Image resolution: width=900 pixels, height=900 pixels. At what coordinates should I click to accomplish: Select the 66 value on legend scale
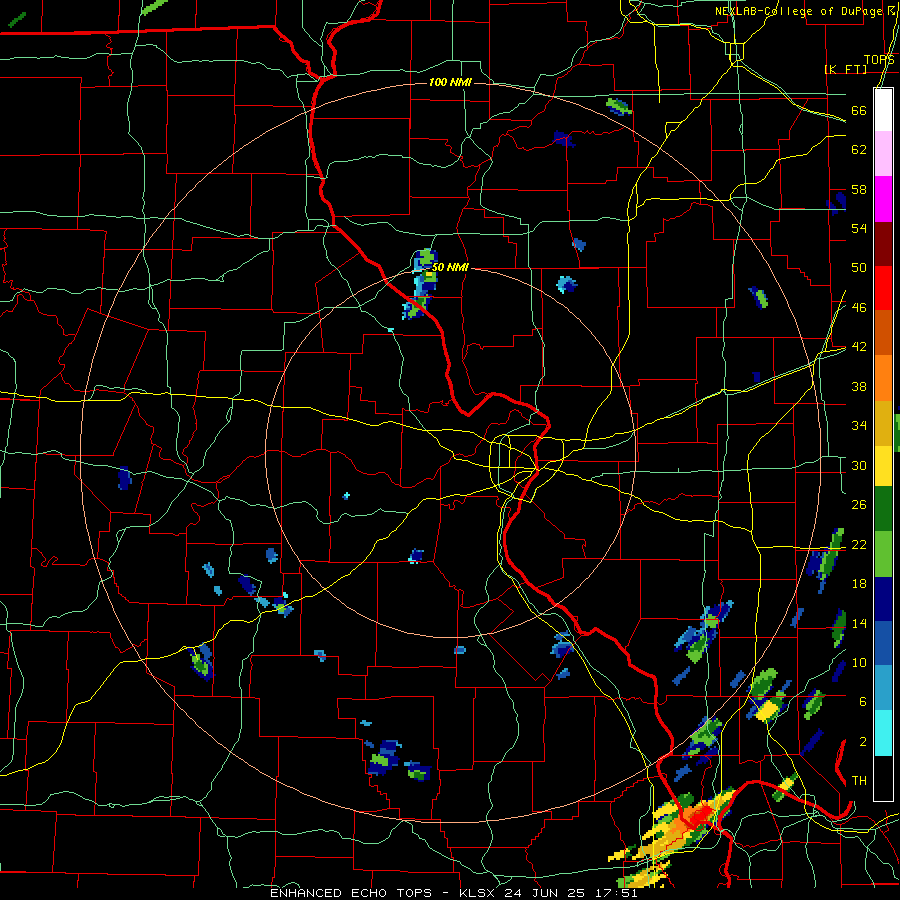(x=859, y=110)
